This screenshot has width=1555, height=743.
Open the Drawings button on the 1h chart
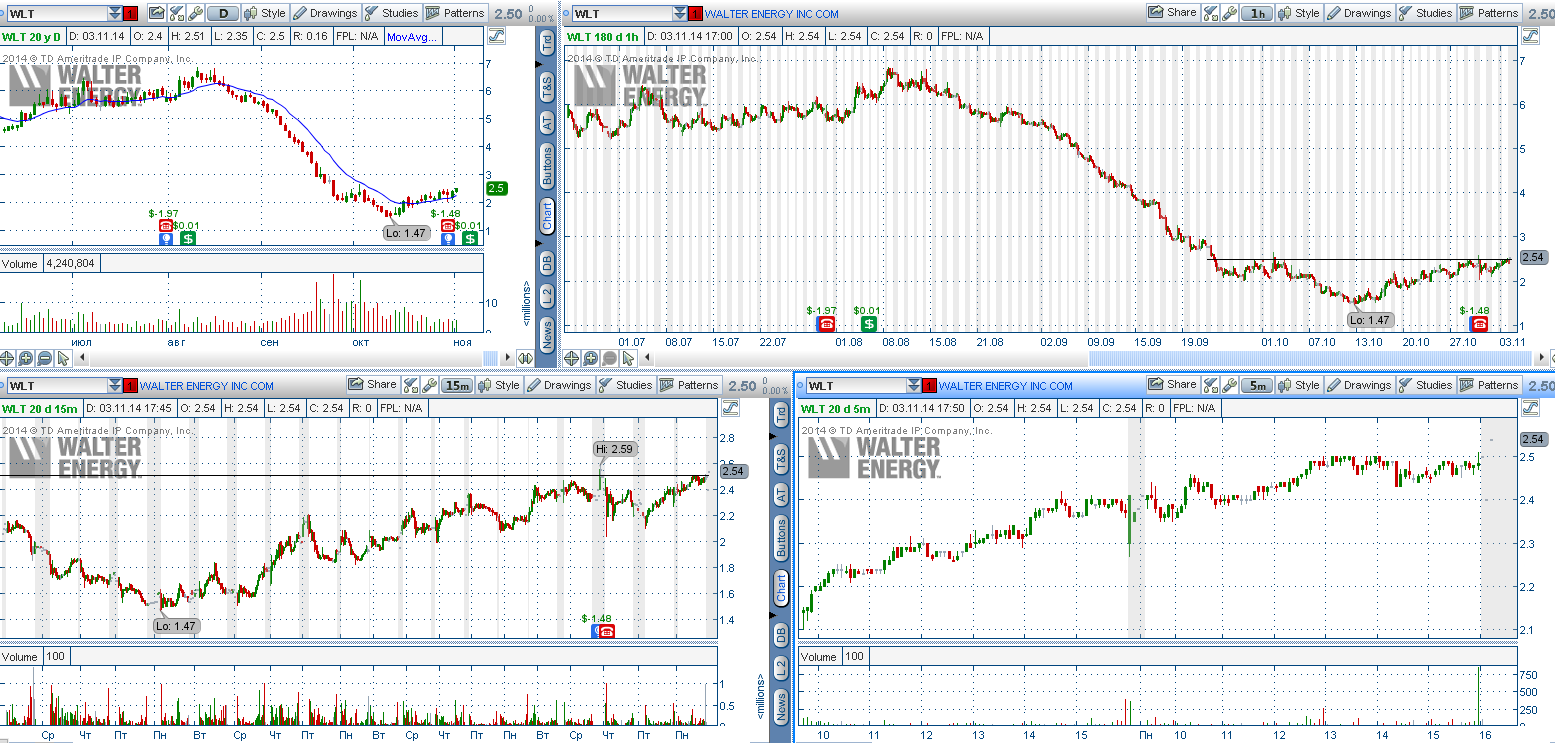pos(1358,13)
